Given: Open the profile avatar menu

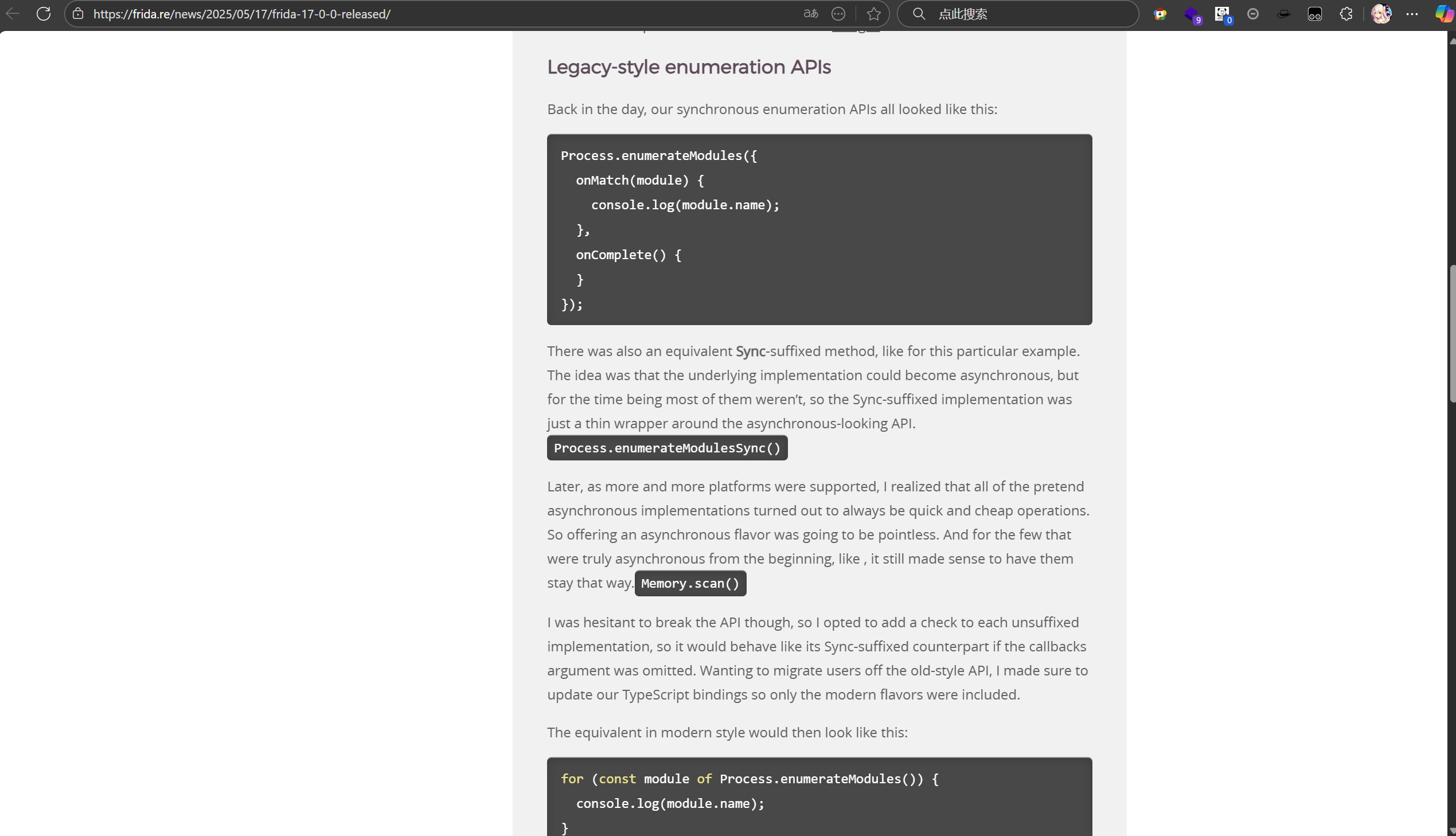Looking at the screenshot, I should point(1381,14).
